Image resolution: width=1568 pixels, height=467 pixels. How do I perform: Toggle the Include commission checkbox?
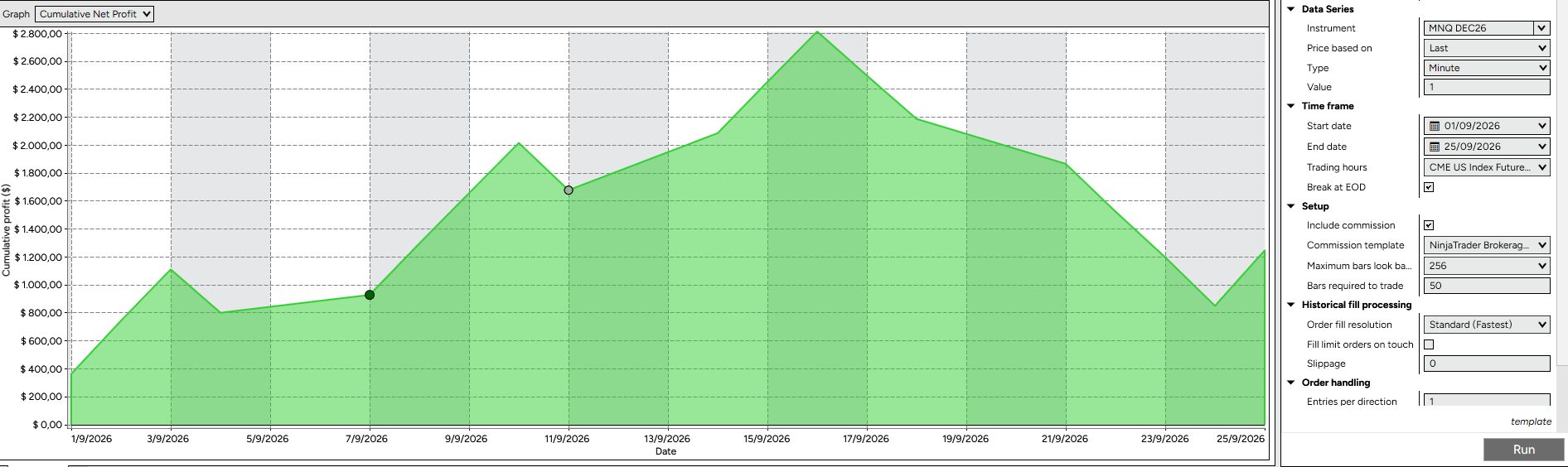pyautogui.click(x=1429, y=225)
